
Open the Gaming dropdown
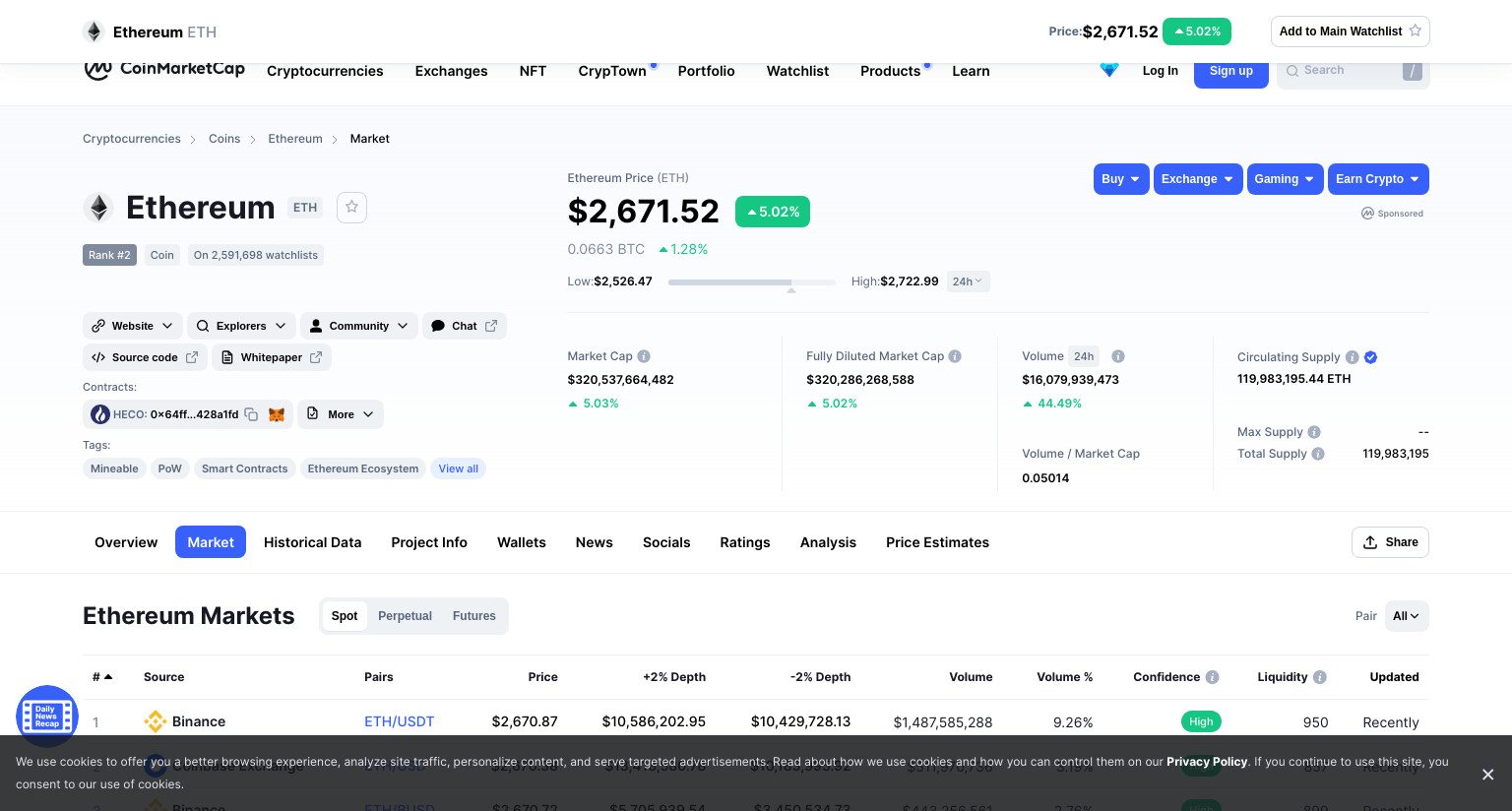pyautogui.click(x=1286, y=179)
